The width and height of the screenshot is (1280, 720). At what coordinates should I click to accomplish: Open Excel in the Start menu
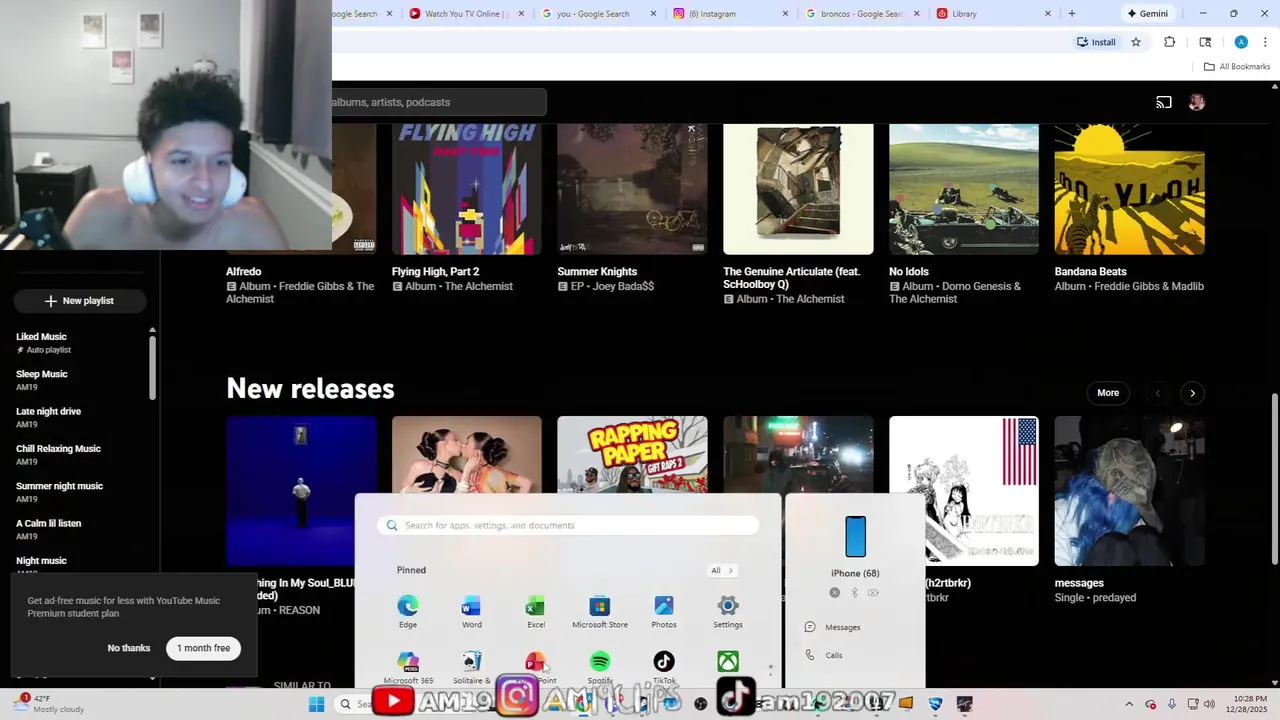click(536, 611)
